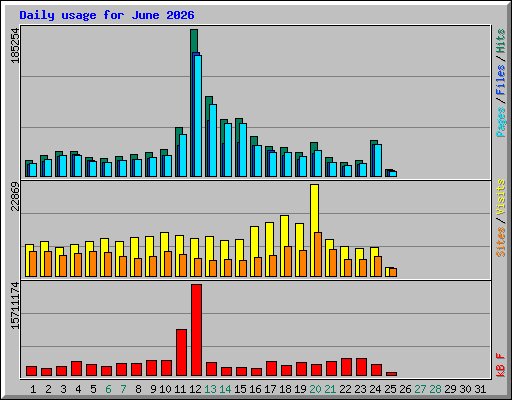
Task: Click day 10 on the x-axis
Action: [x=165, y=389]
